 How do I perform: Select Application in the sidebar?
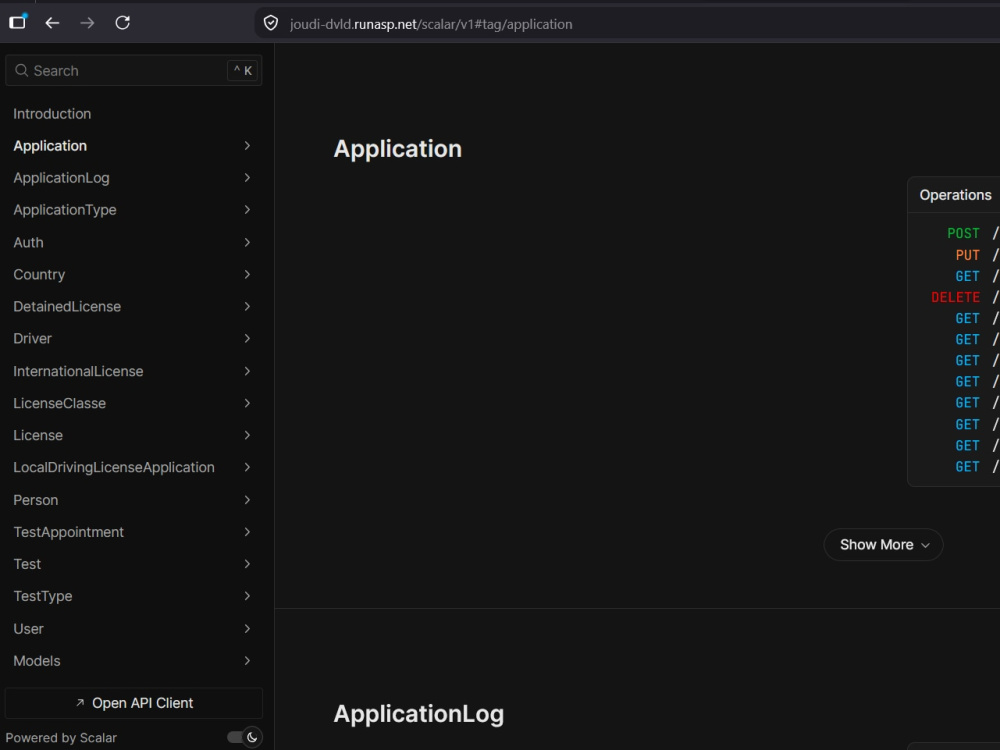[x=50, y=145]
